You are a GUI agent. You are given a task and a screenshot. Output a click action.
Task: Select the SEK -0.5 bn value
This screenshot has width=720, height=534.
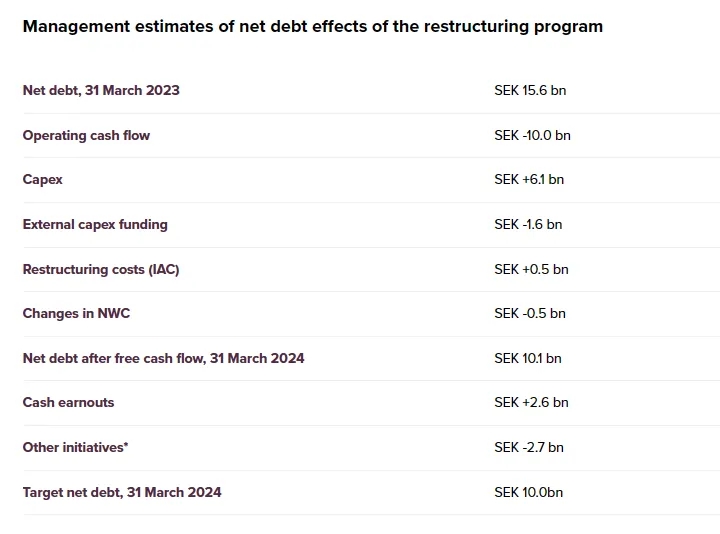(x=530, y=314)
